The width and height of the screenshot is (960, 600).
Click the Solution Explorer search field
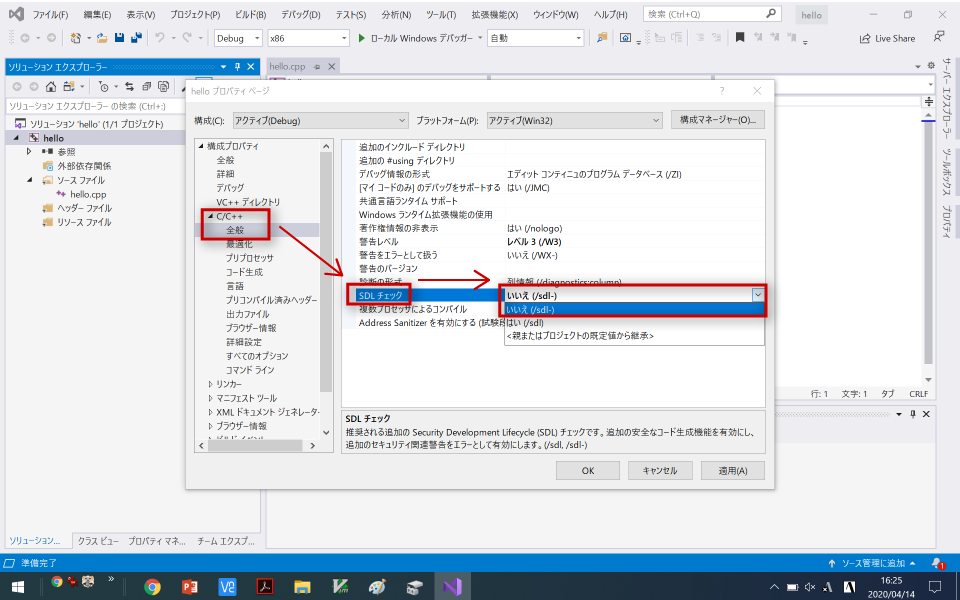(95, 106)
